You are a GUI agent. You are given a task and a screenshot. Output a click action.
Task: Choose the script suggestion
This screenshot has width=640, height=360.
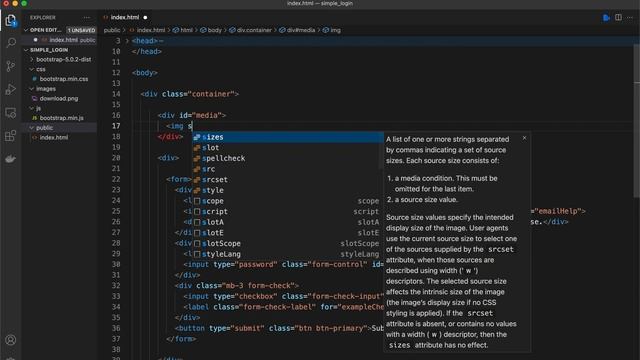pos(288,211)
